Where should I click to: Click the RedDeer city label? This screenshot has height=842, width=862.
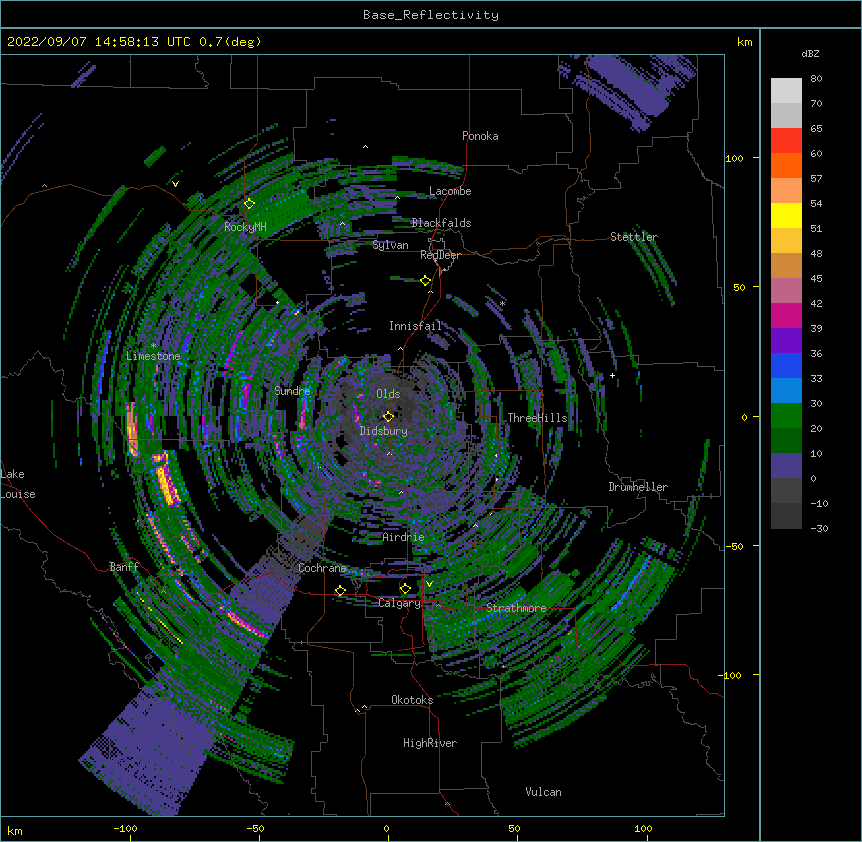pyautogui.click(x=440, y=255)
